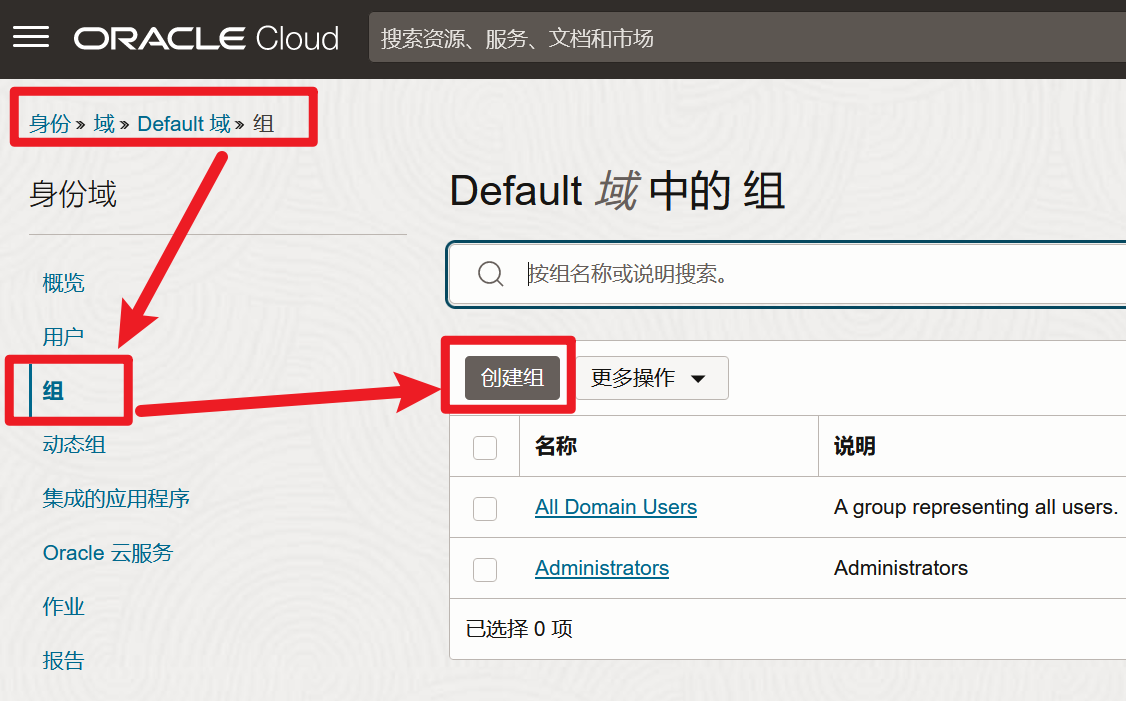1126x701 pixels.
Task: Click the Oracle Cloud logo
Action: tap(206, 38)
